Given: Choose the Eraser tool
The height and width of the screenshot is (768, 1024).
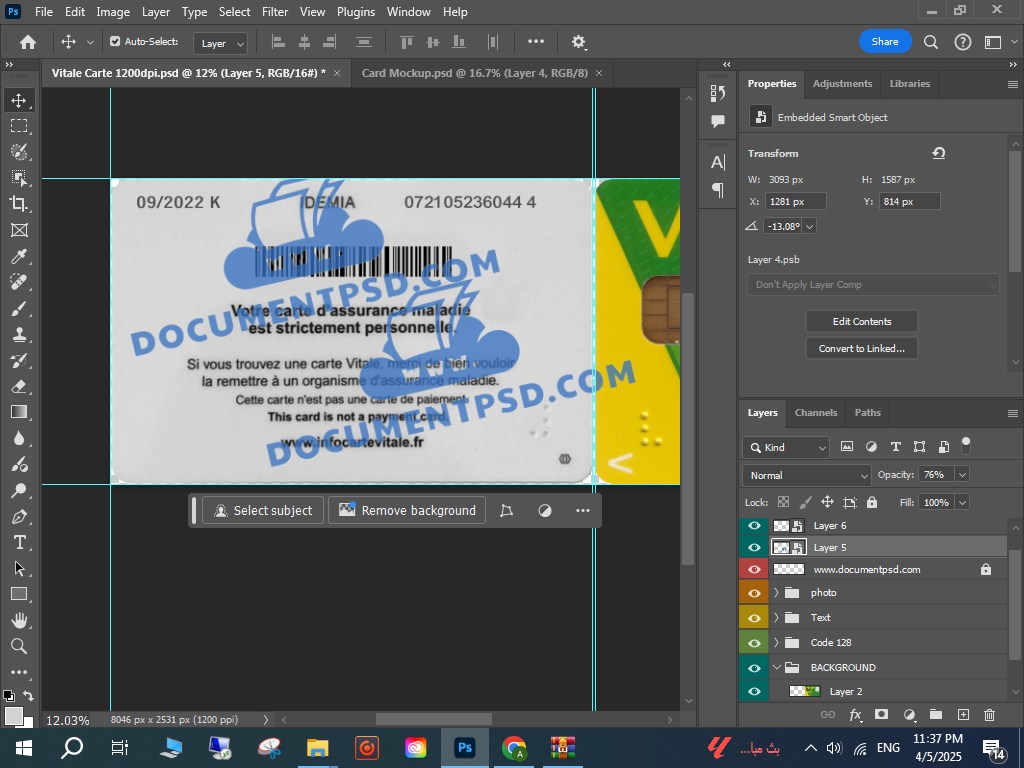Looking at the screenshot, I should click(19, 386).
